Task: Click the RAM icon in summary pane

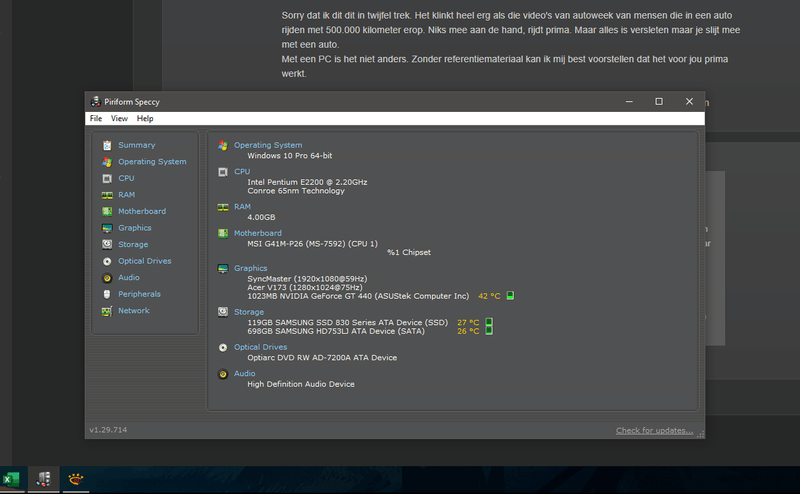Action: coord(223,207)
